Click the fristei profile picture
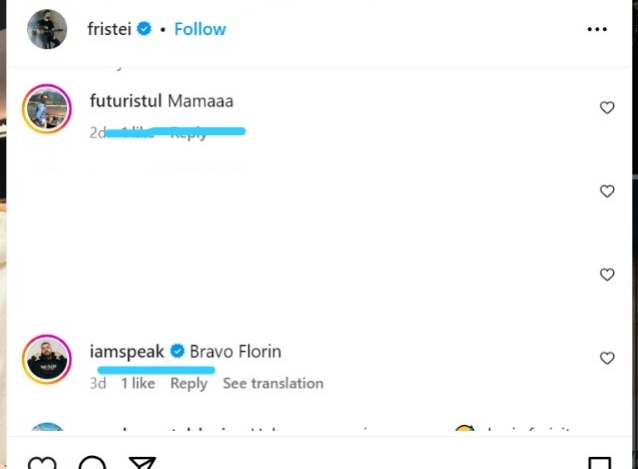The width and height of the screenshot is (638, 469). tap(47, 30)
